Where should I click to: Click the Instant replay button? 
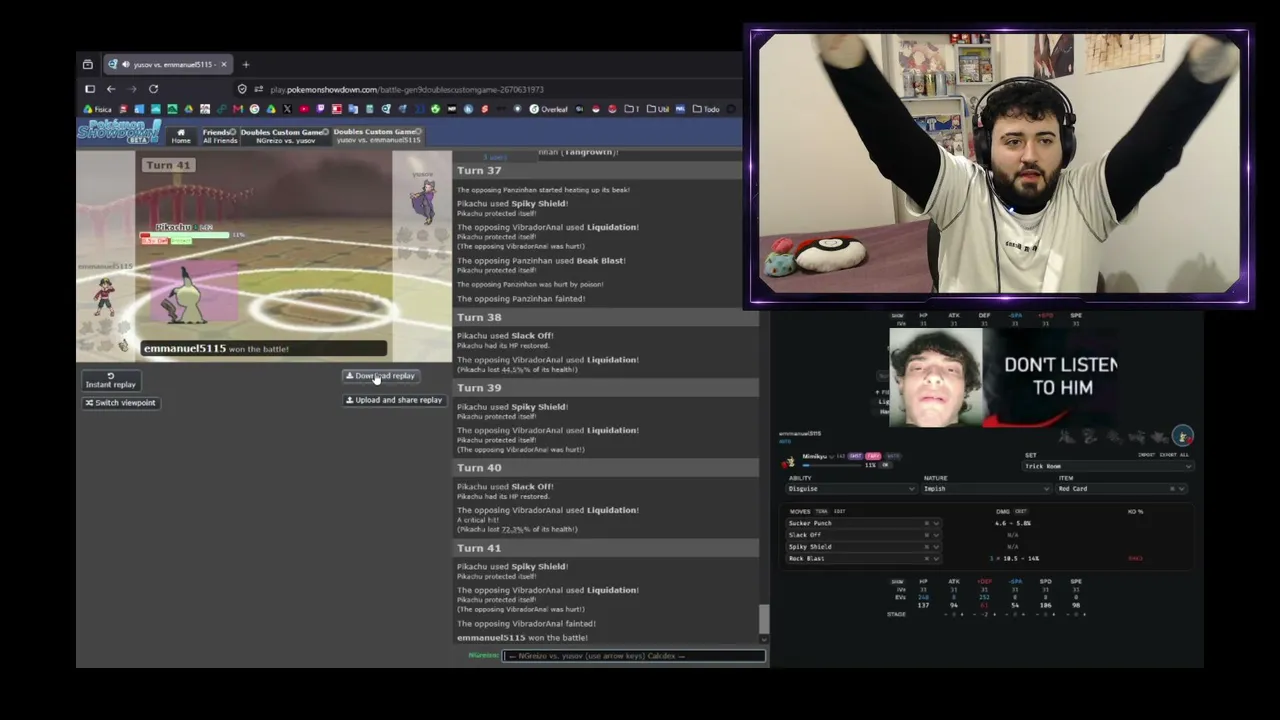pos(111,381)
